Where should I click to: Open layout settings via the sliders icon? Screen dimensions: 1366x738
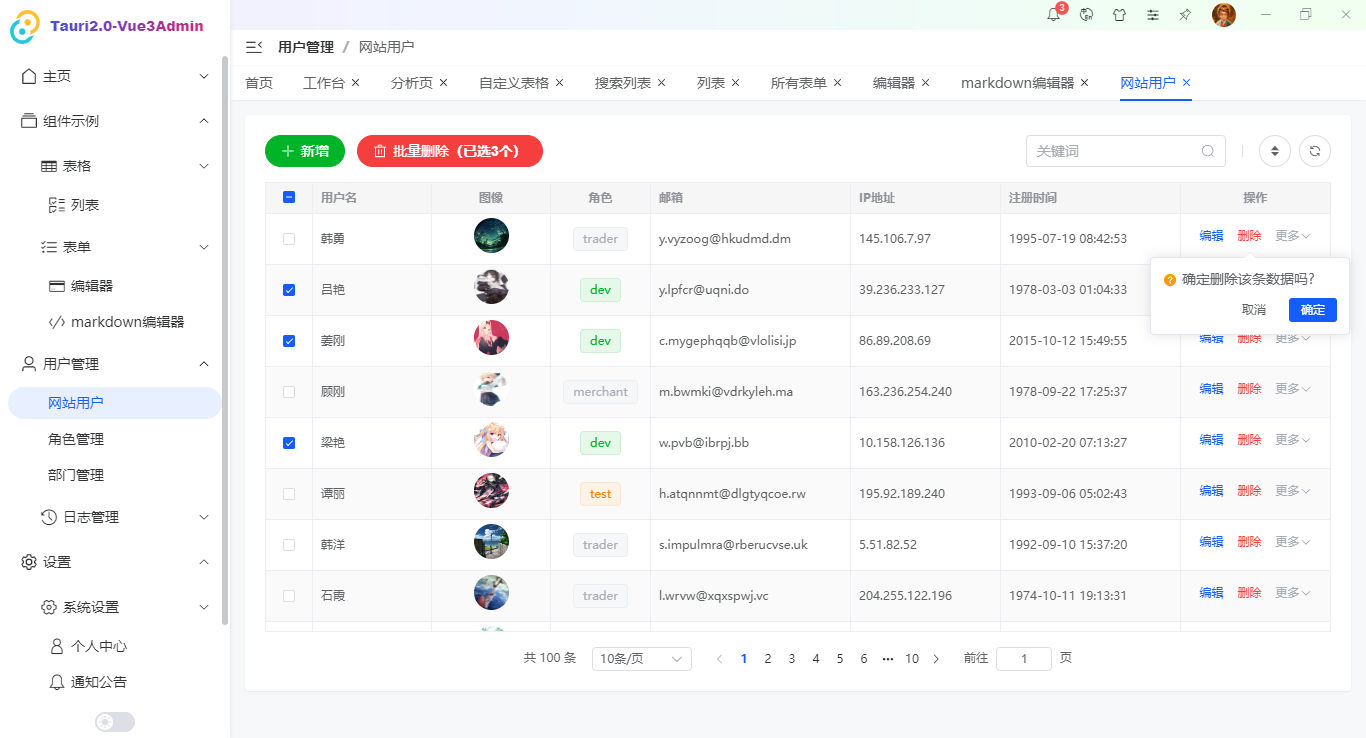coord(1152,15)
